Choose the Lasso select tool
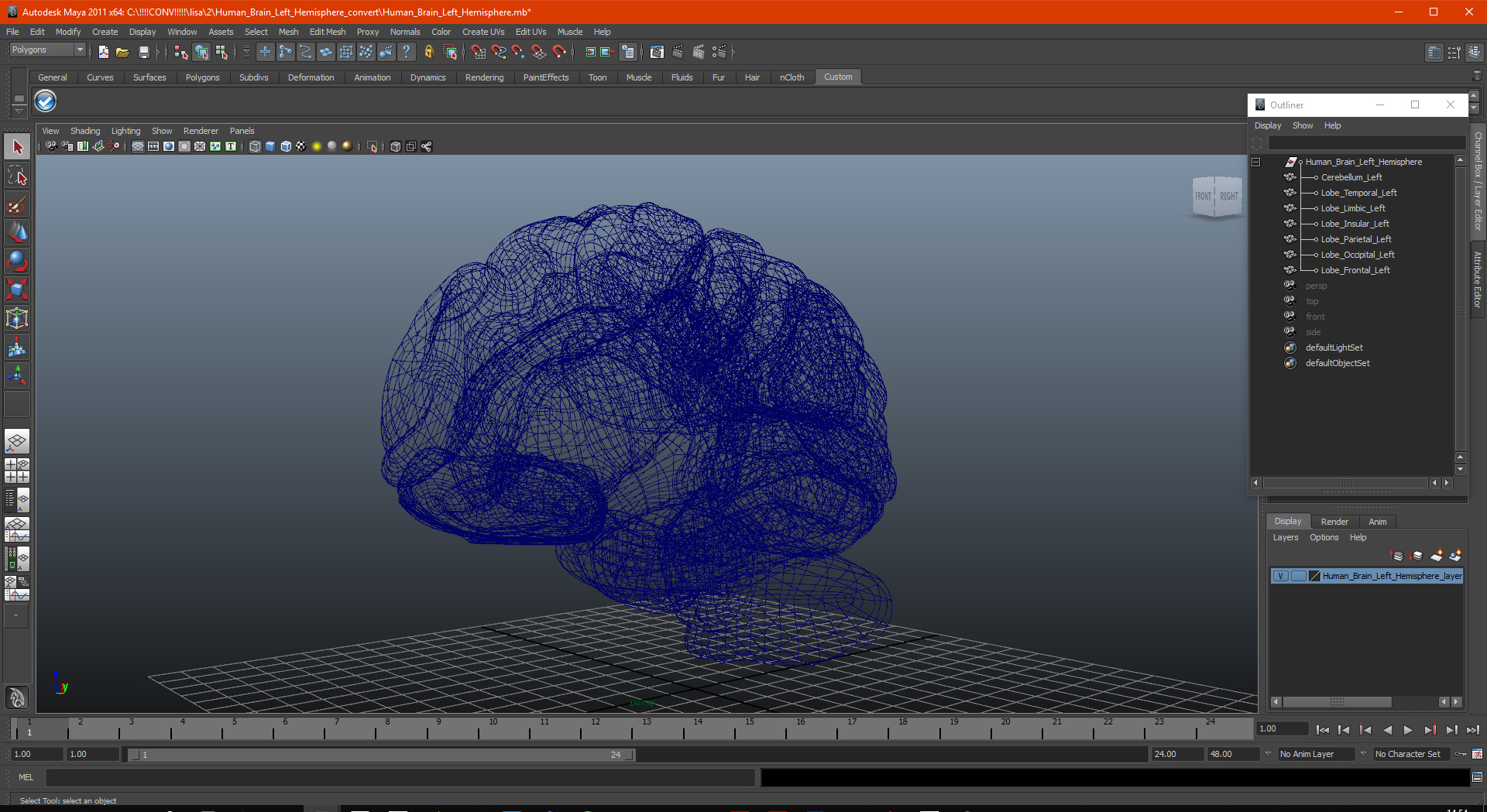The image size is (1487, 812). pos(17,176)
